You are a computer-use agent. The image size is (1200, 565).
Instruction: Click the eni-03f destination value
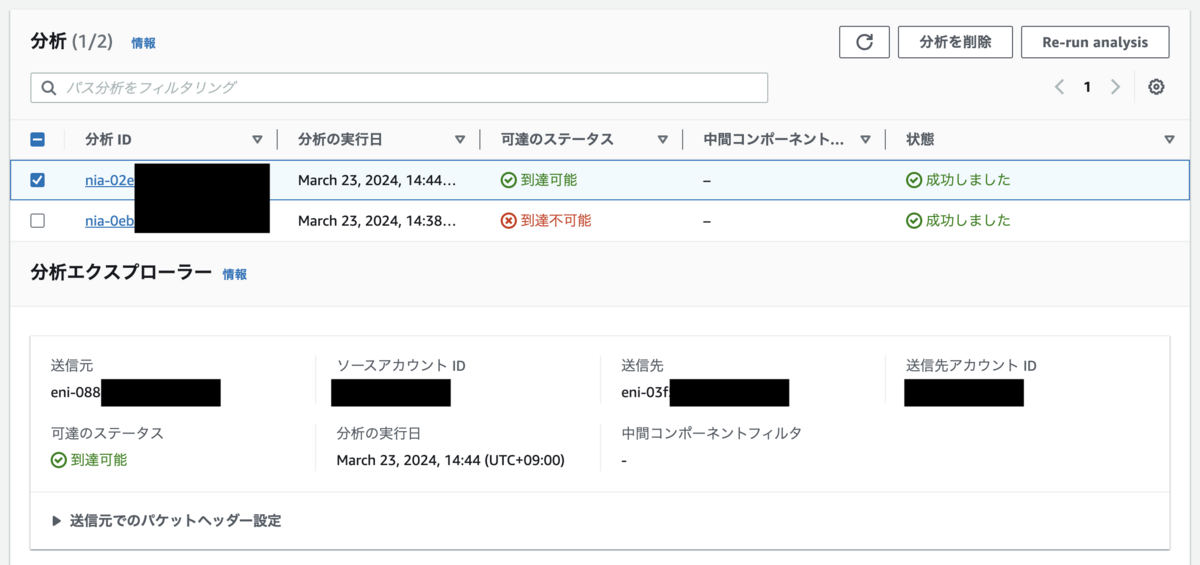pyautogui.click(x=645, y=392)
